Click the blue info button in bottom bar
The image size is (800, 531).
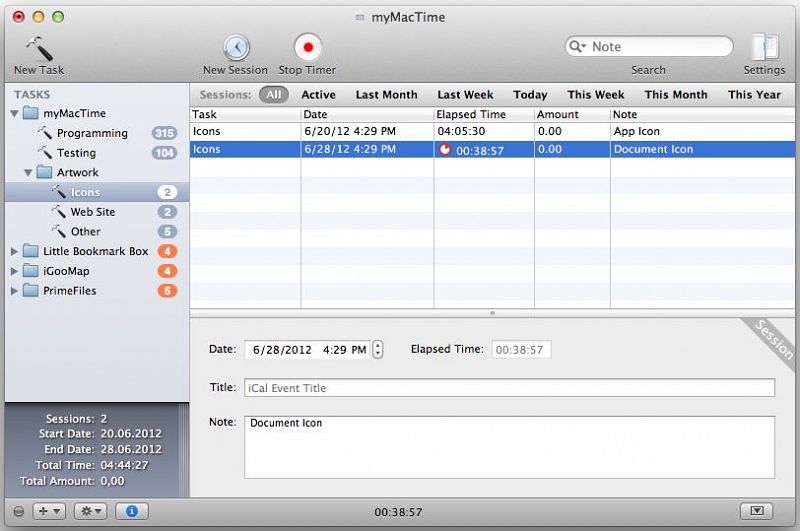[132, 511]
